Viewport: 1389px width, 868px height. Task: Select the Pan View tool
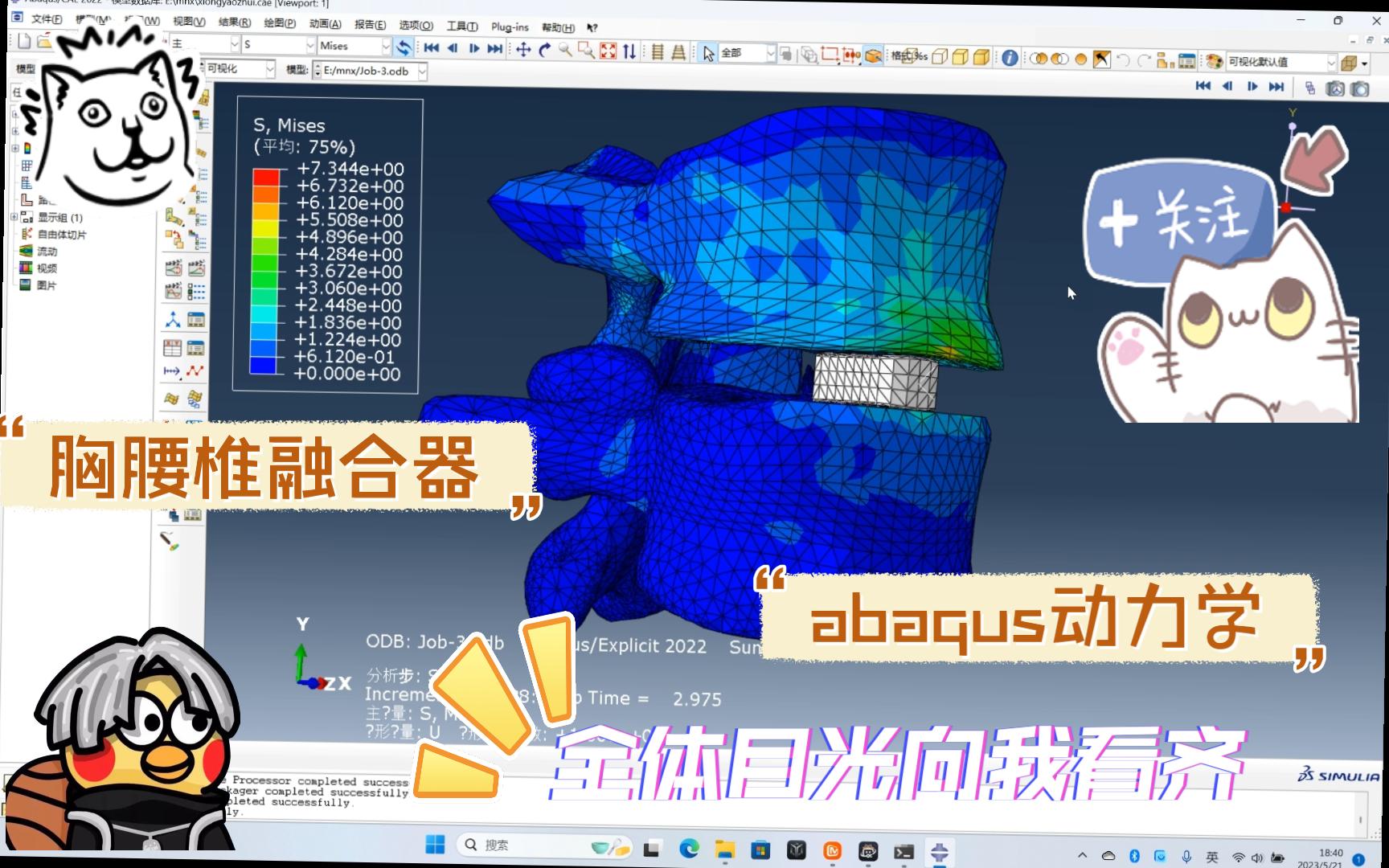[x=523, y=50]
